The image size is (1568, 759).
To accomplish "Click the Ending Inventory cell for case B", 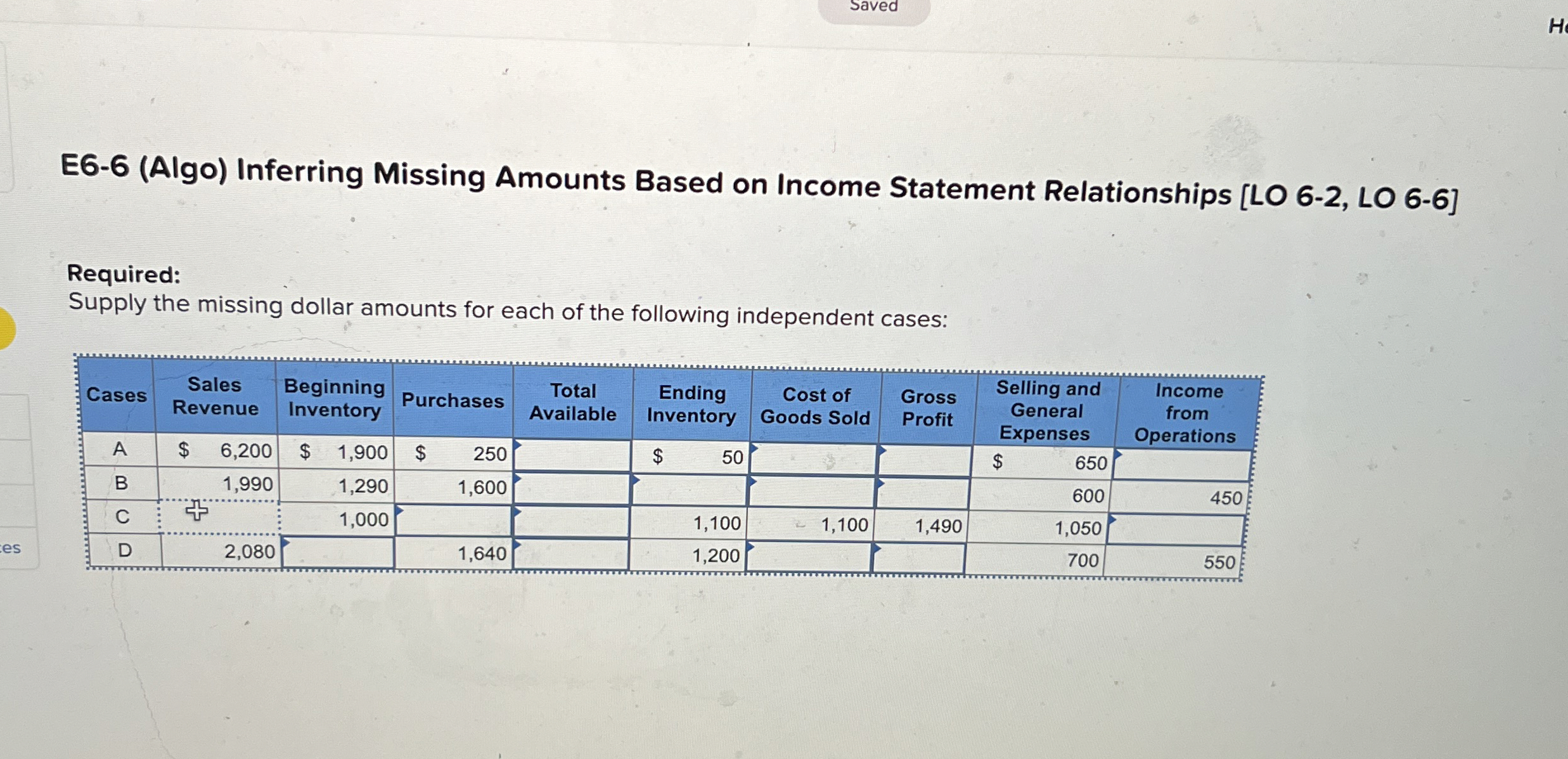I will click(690, 491).
